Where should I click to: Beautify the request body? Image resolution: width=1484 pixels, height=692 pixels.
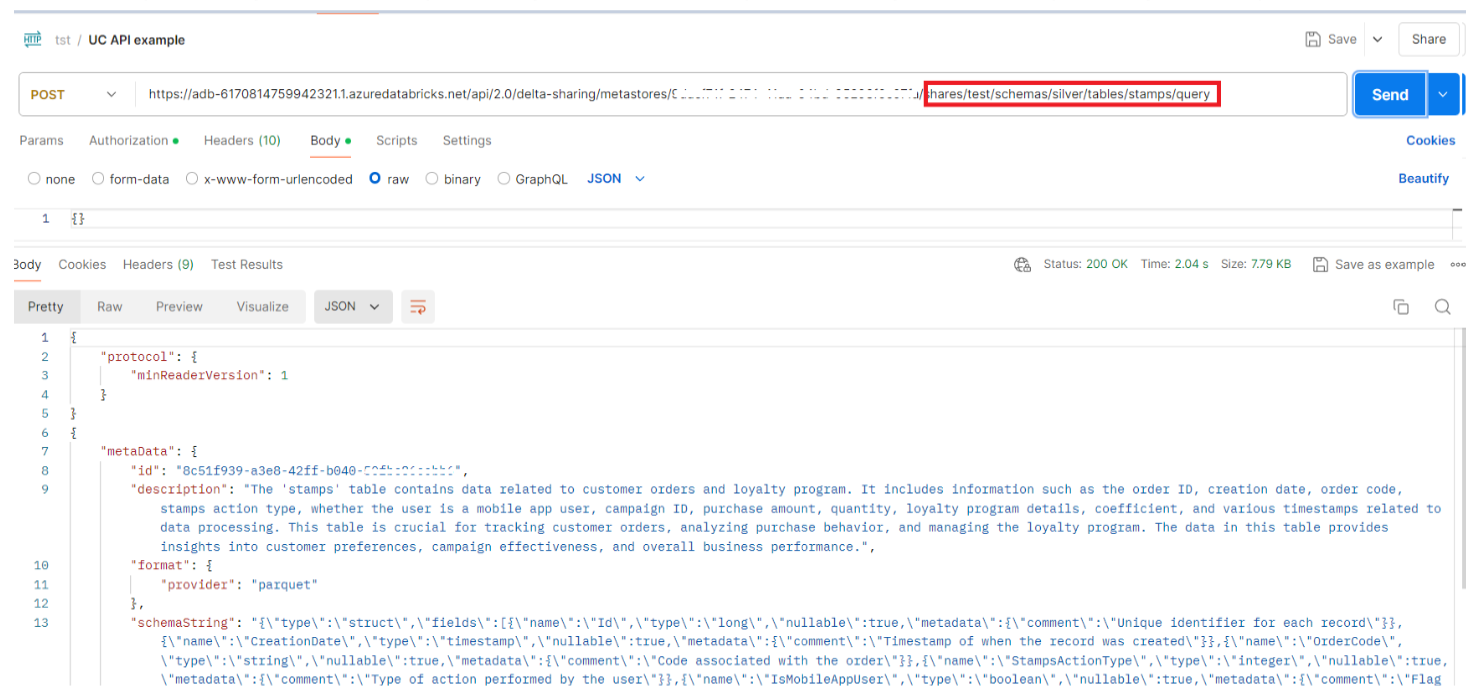[1423, 179]
